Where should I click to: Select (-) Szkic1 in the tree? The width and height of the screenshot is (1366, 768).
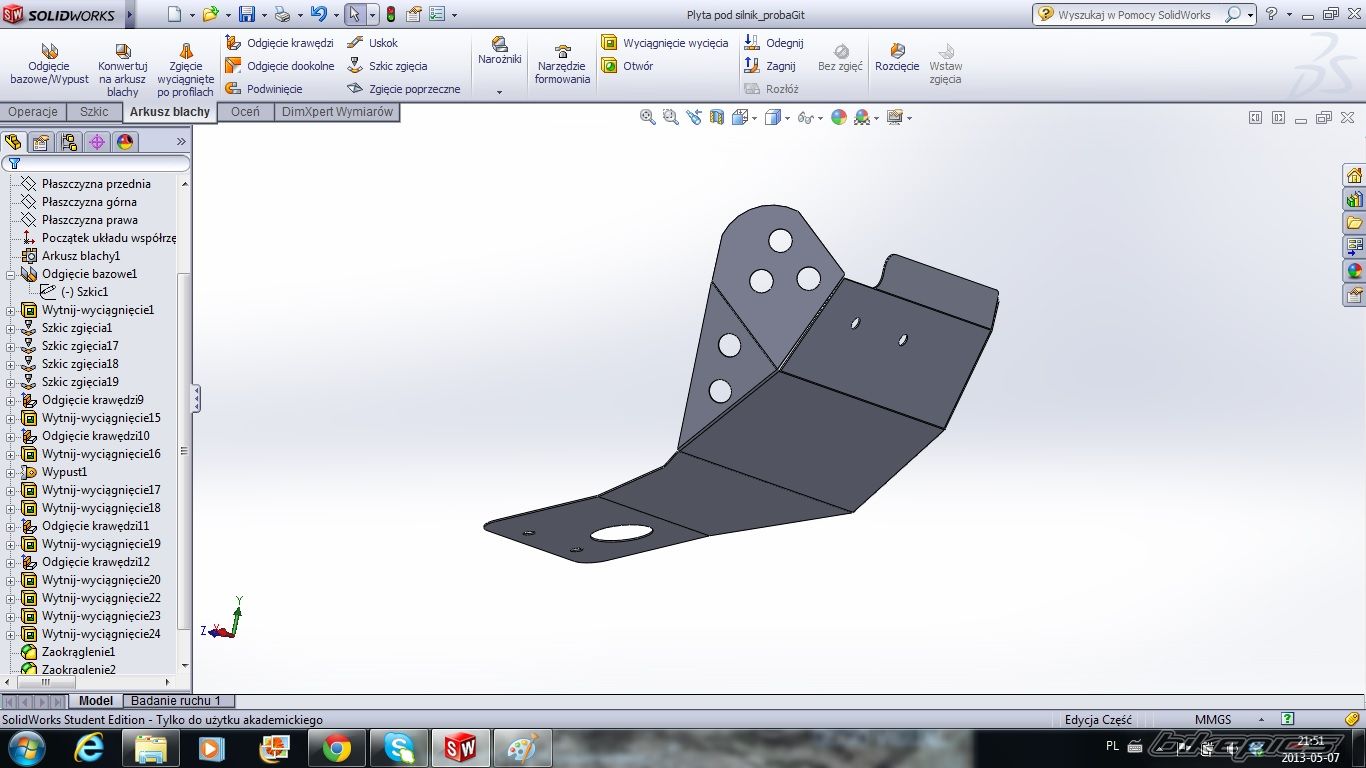point(84,292)
